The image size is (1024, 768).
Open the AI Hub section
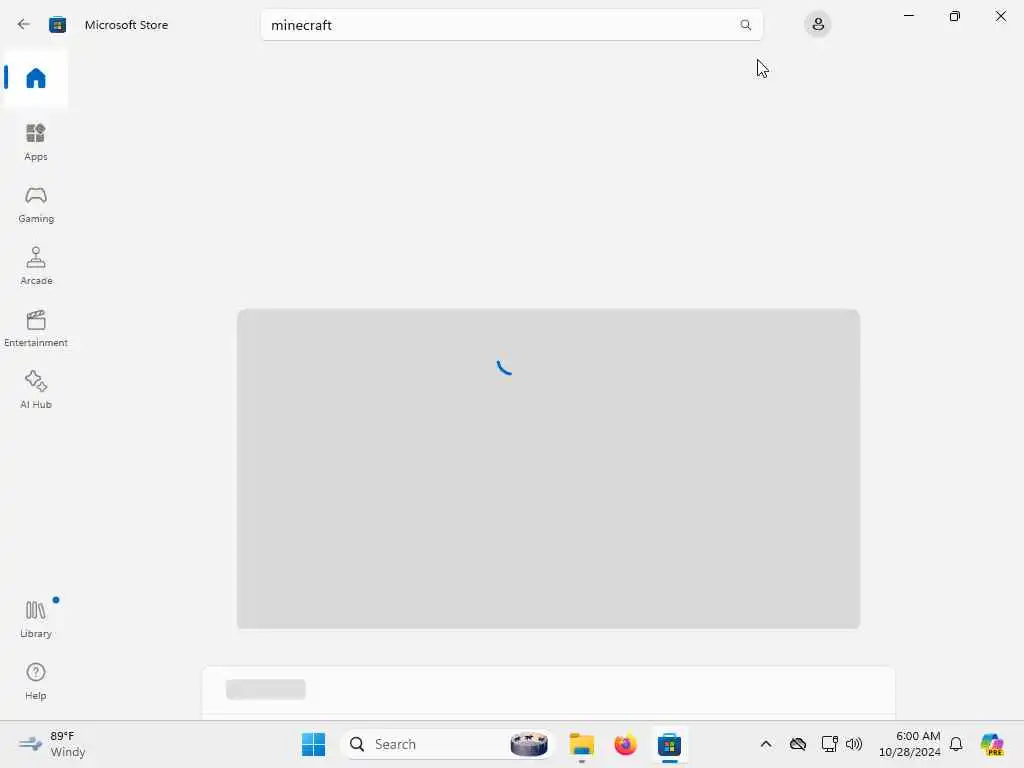(35, 390)
